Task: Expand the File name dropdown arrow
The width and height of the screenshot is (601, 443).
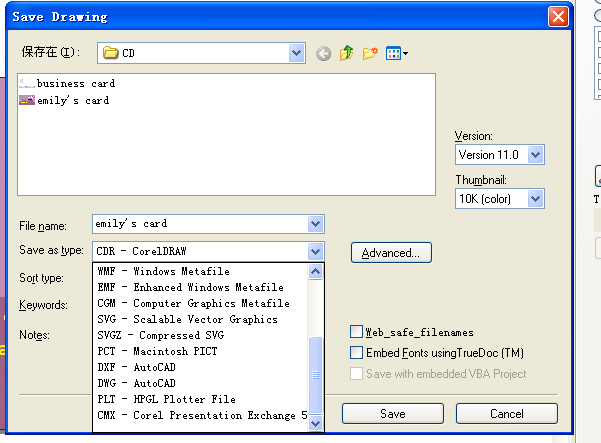Action: point(315,224)
